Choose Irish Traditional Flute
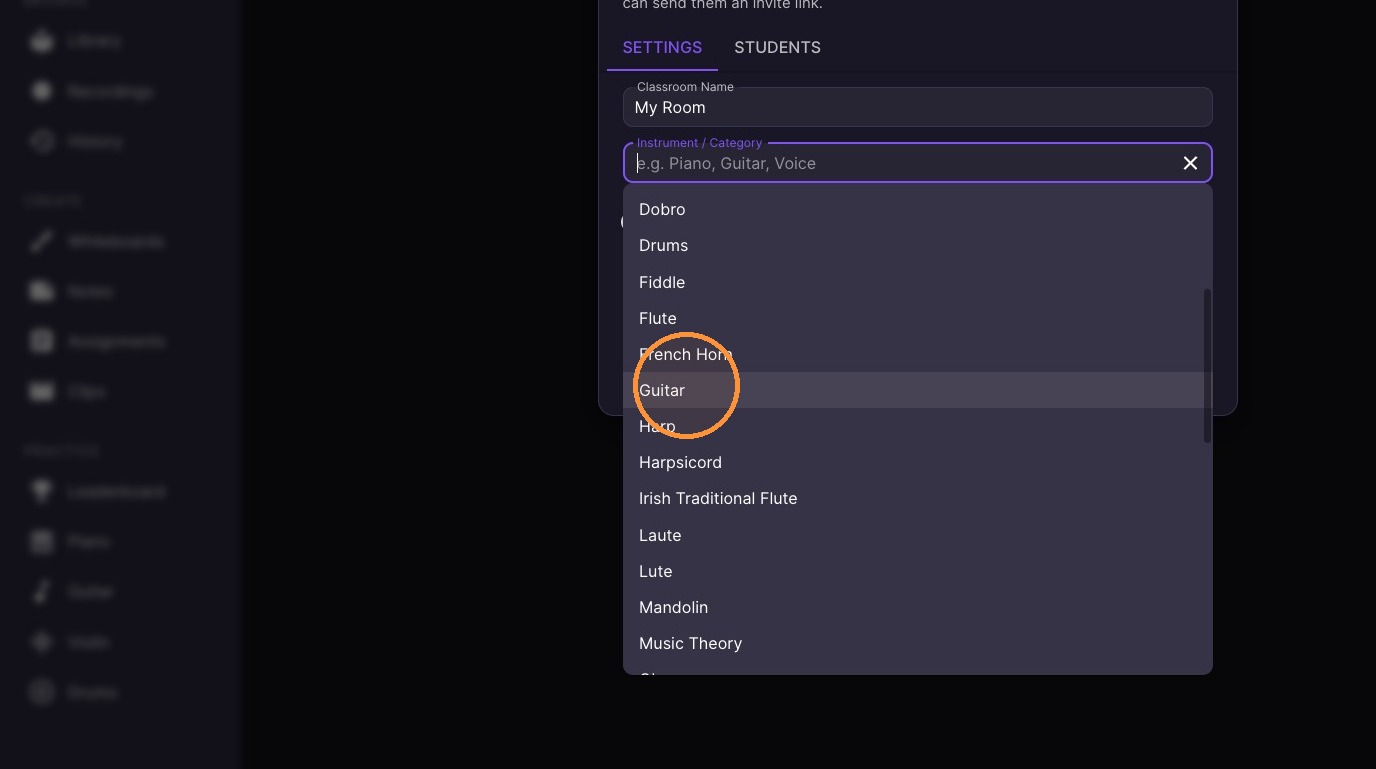The image size is (1376, 769). coord(917,498)
